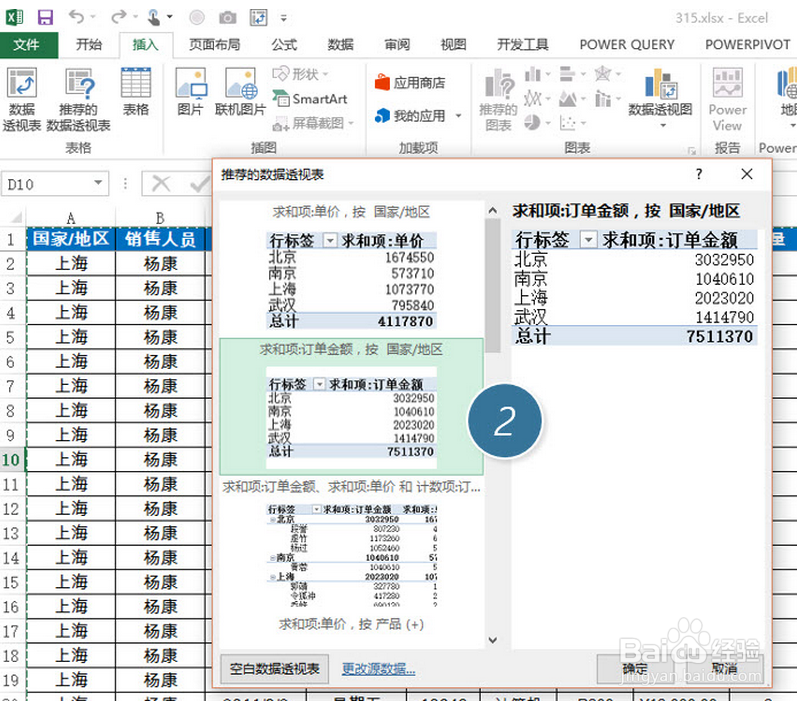Close the Recommended PivotTables dialog

click(x=747, y=174)
